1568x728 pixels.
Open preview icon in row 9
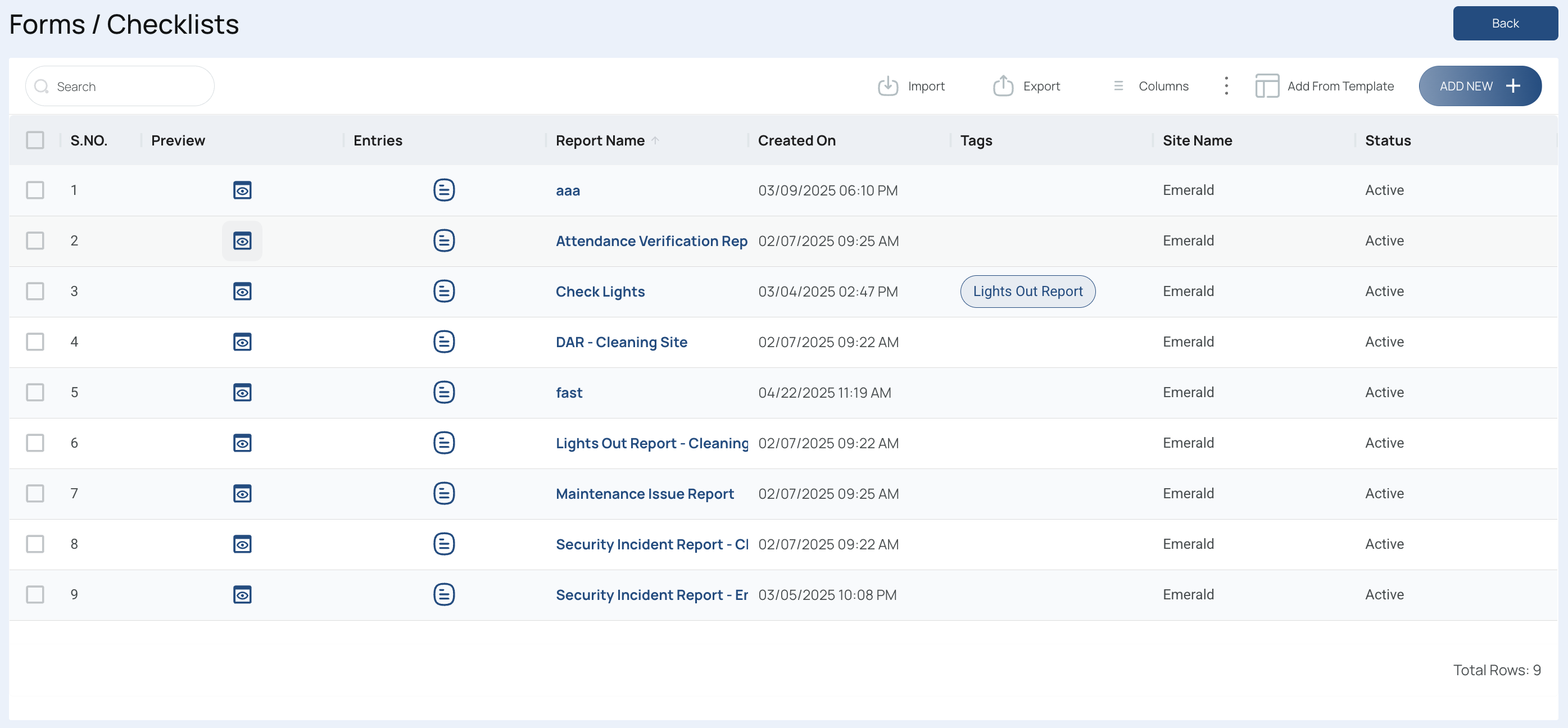click(x=242, y=594)
